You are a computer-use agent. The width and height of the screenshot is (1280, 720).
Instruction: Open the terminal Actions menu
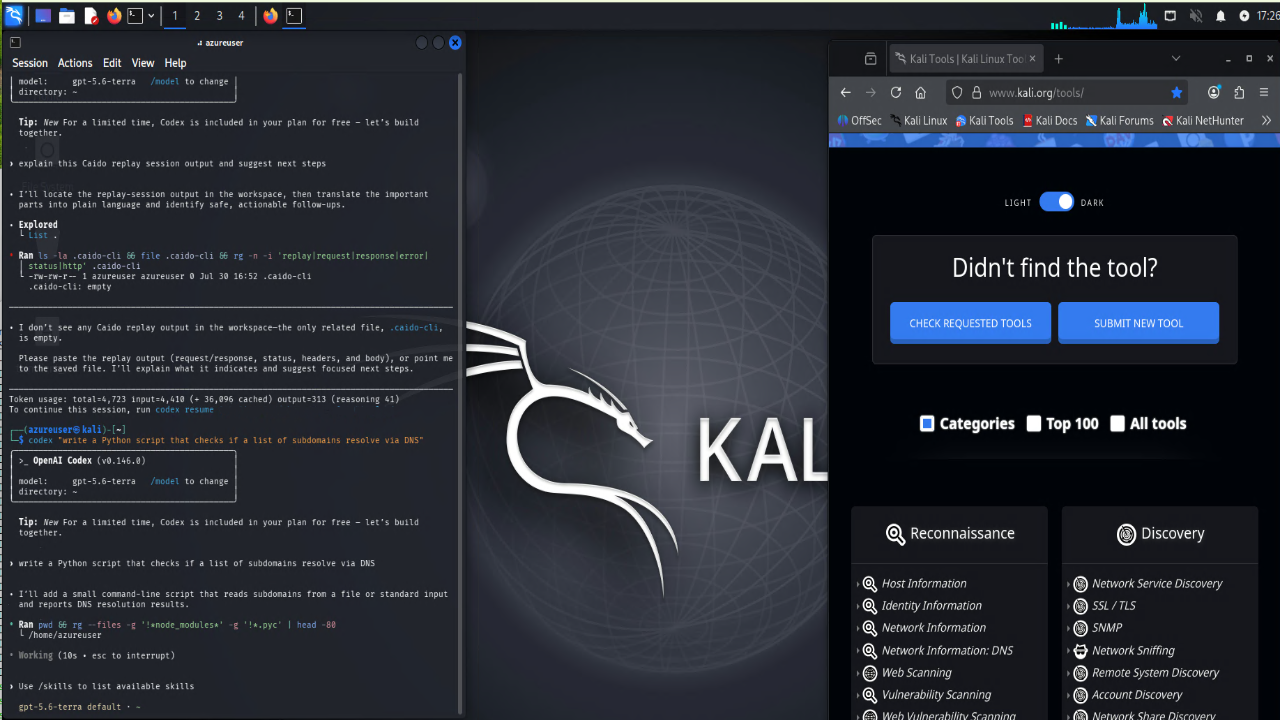click(x=75, y=63)
